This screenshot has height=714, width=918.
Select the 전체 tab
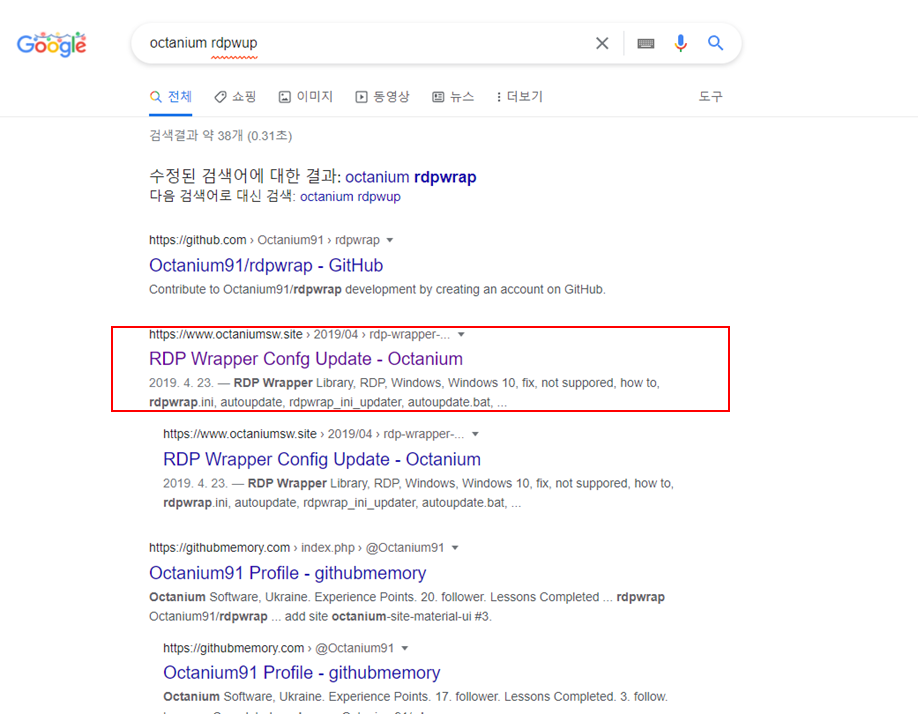click(x=171, y=97)
